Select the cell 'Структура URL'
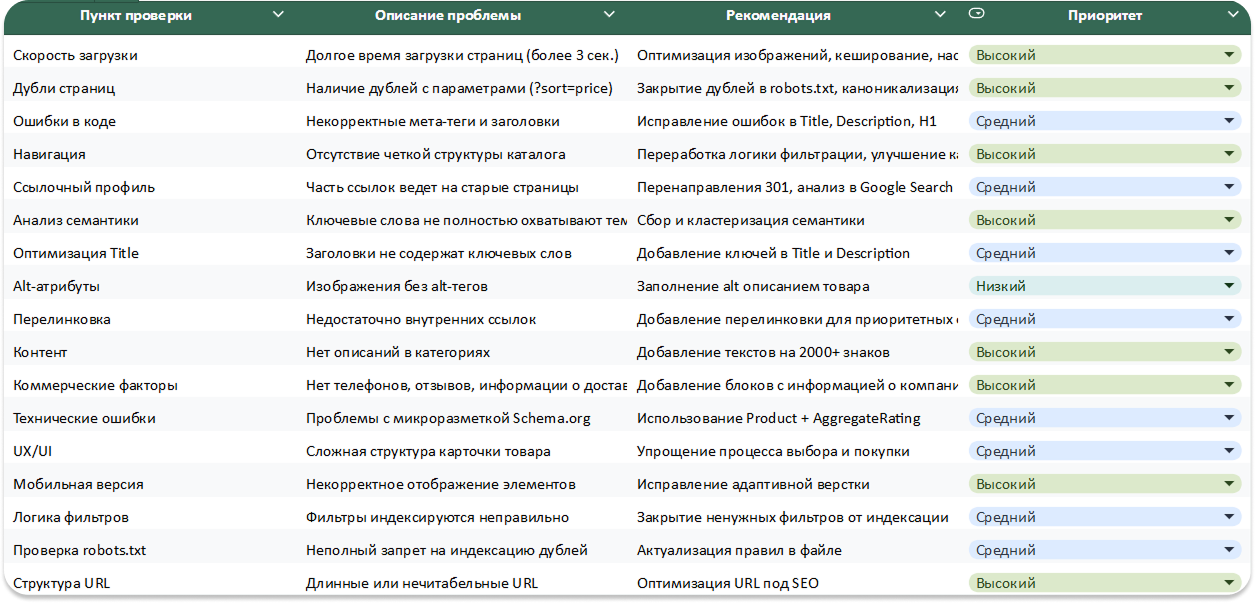Viewport: 1255px width, 603px height. coord(61,583)
